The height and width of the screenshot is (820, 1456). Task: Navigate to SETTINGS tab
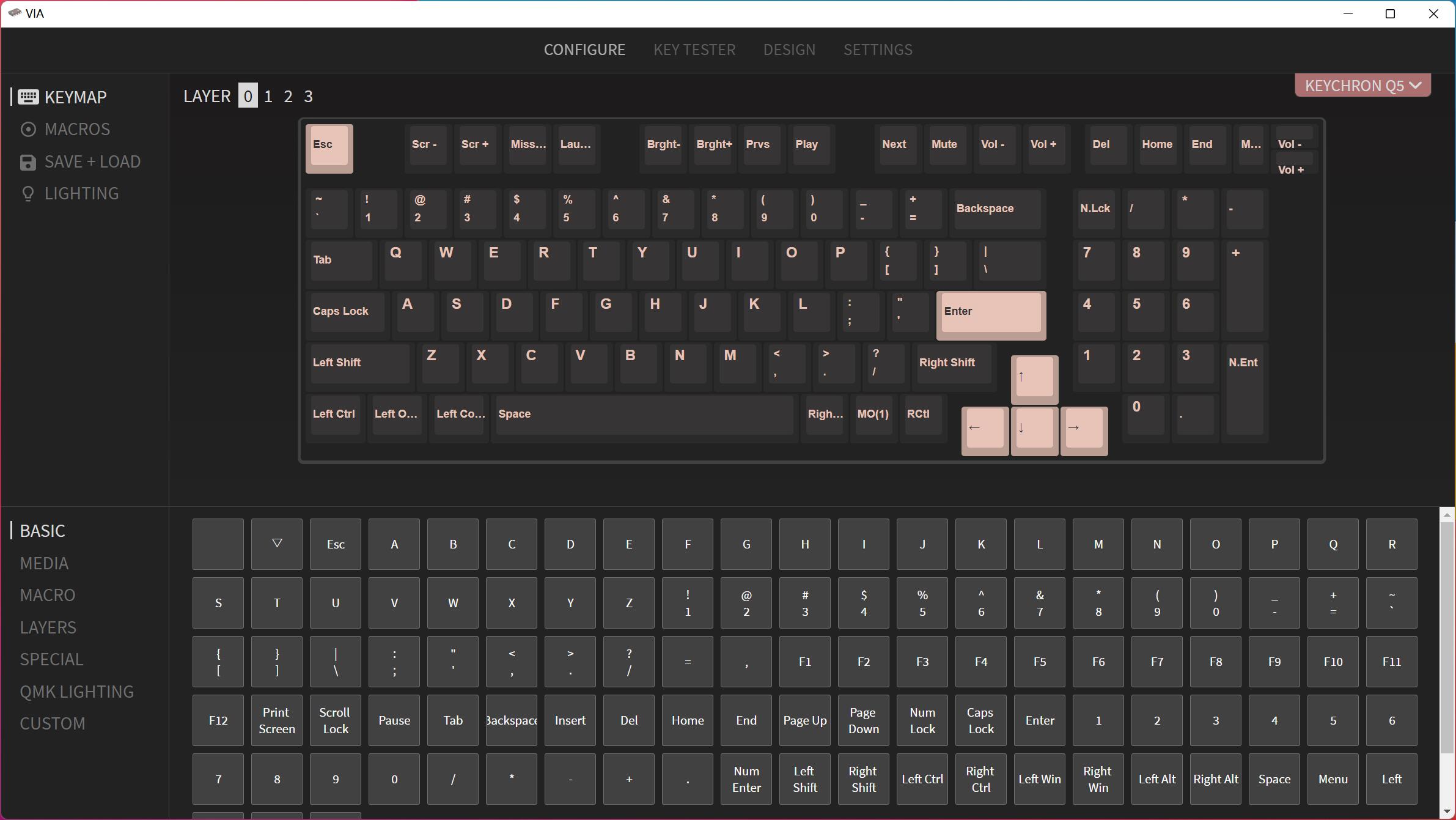coord(877,49)
